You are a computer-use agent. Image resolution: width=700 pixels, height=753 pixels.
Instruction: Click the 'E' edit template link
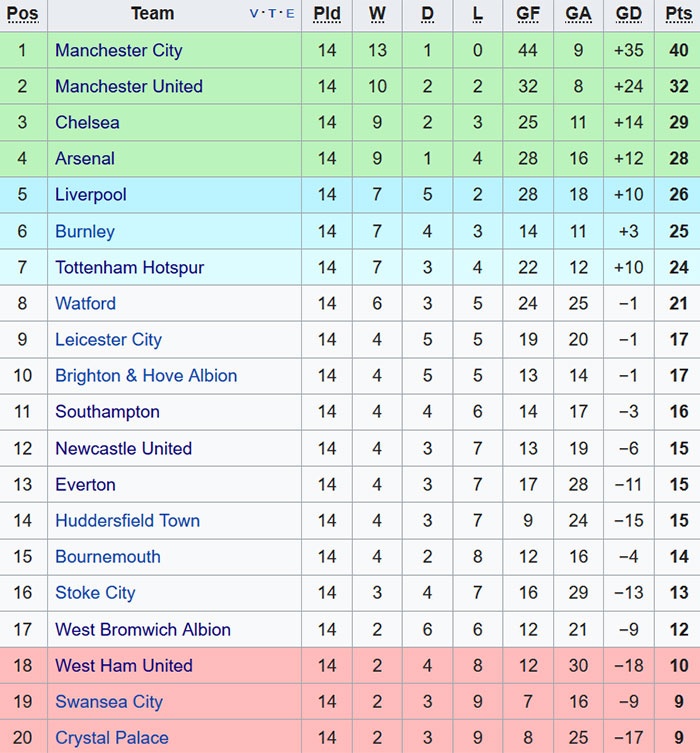(290, 14)
